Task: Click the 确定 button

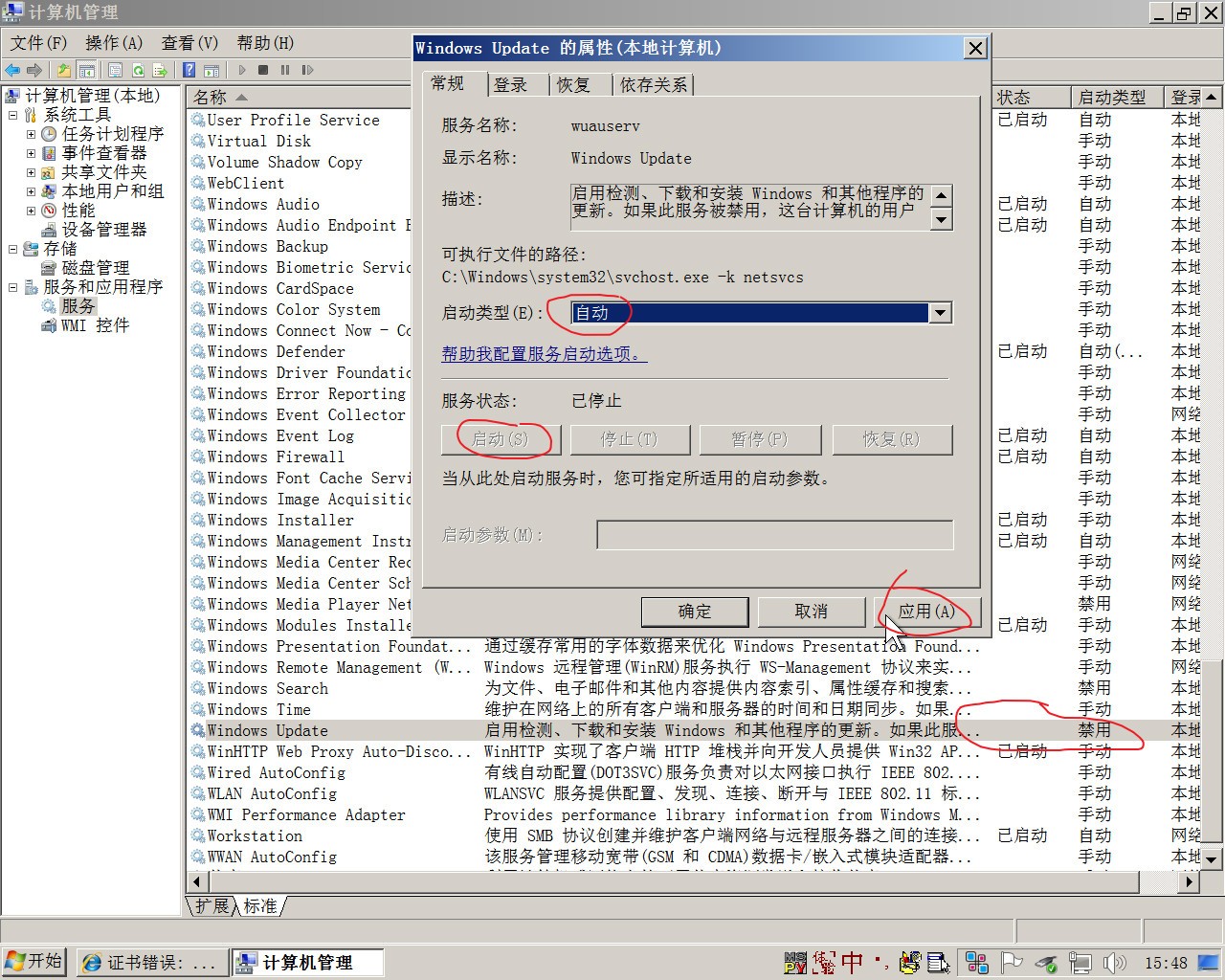Action: (x=695, y=612)
